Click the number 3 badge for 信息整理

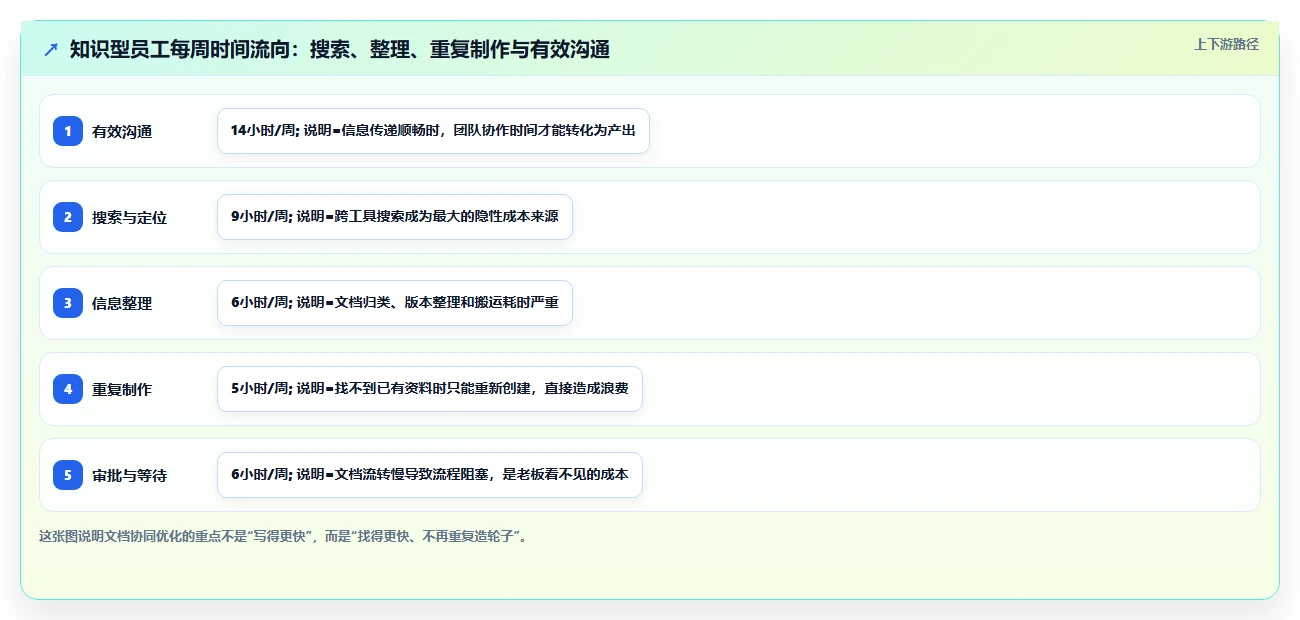[68, 303]
